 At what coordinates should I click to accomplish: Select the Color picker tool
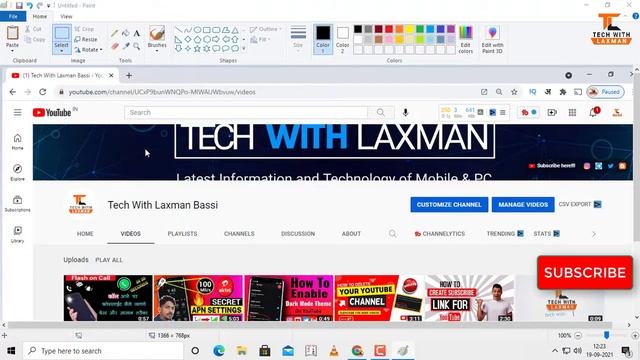coord(126,46)
